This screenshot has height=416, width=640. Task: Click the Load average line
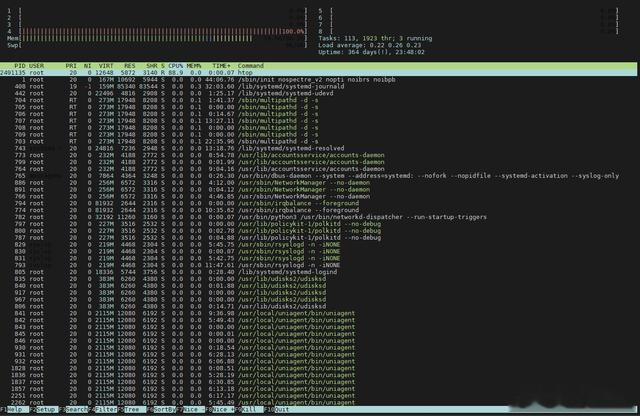click(x=369, y=45)
